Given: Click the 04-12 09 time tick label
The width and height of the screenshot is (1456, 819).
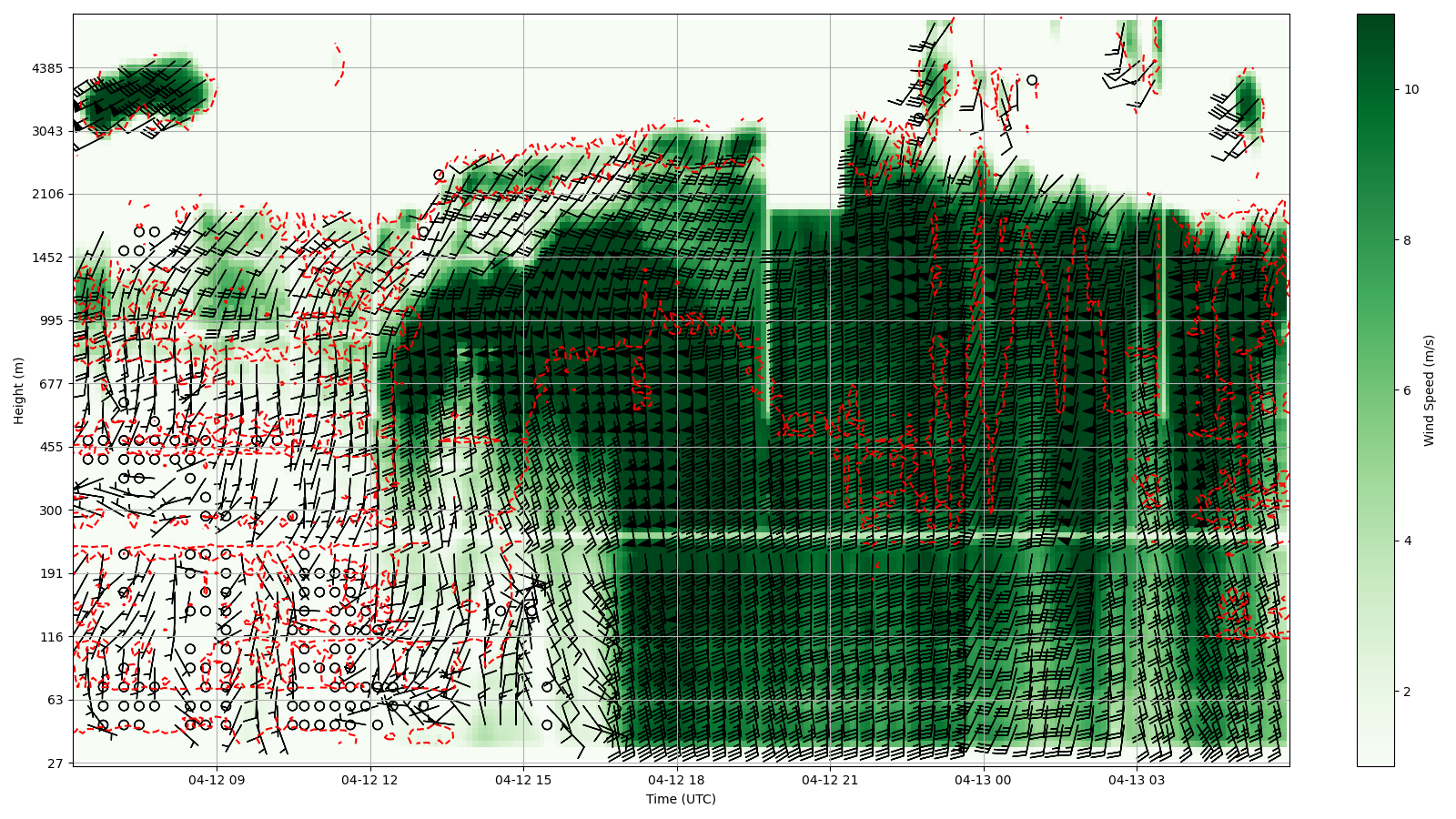Looking at the screenshot, I should pos(217,780).
